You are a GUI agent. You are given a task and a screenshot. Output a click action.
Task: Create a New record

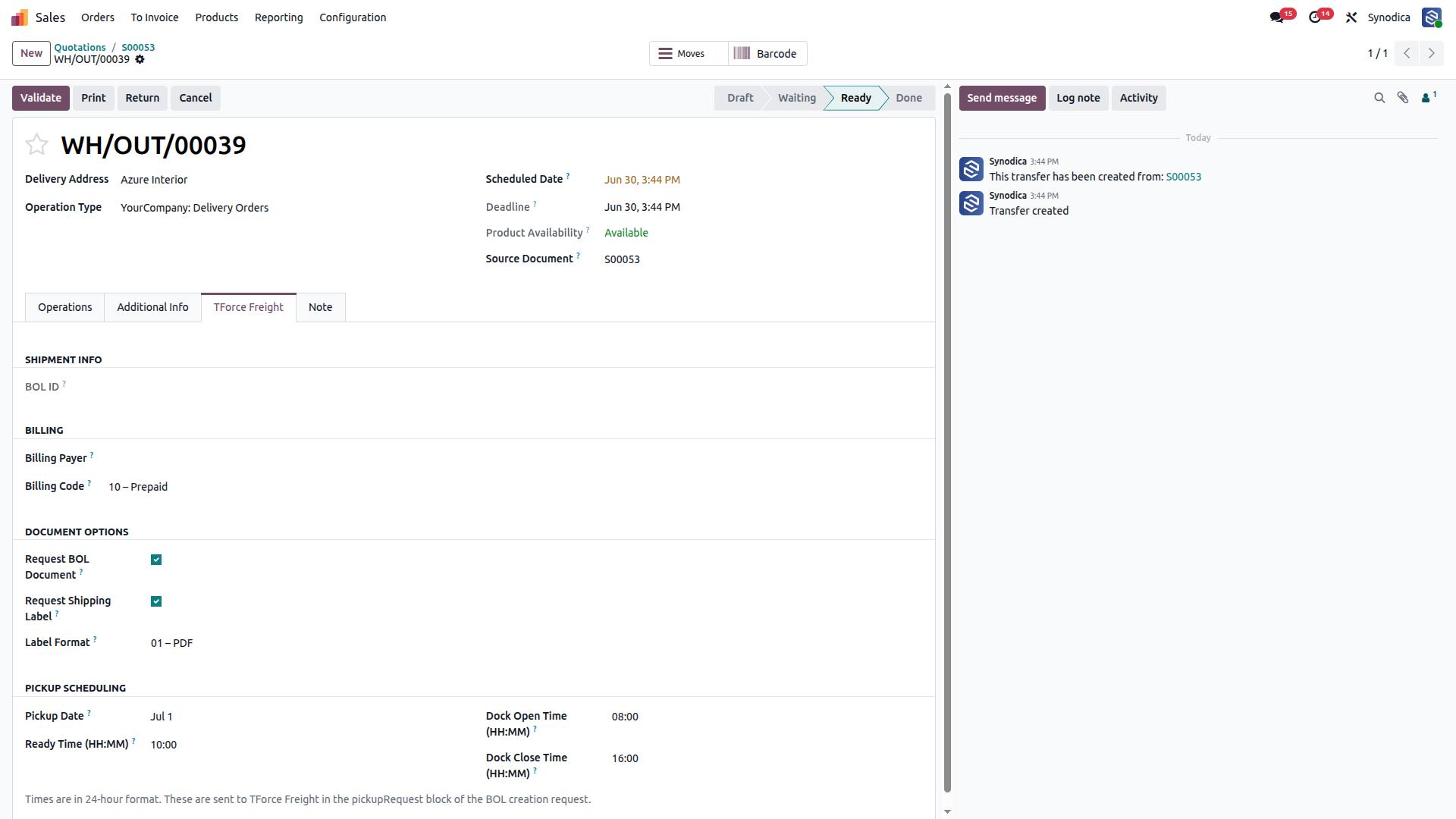point(32,53)
